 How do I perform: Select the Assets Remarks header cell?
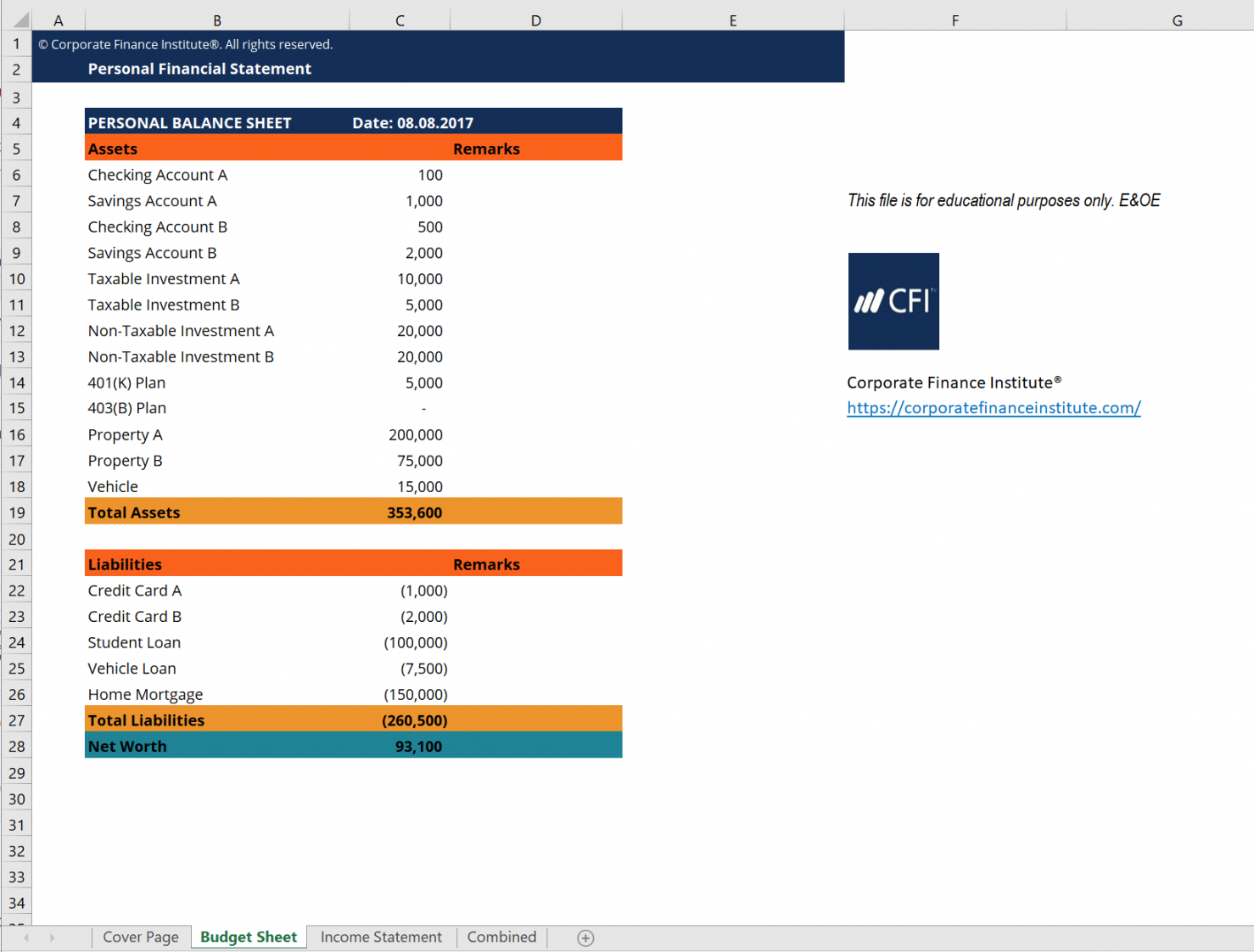point(486,149)
